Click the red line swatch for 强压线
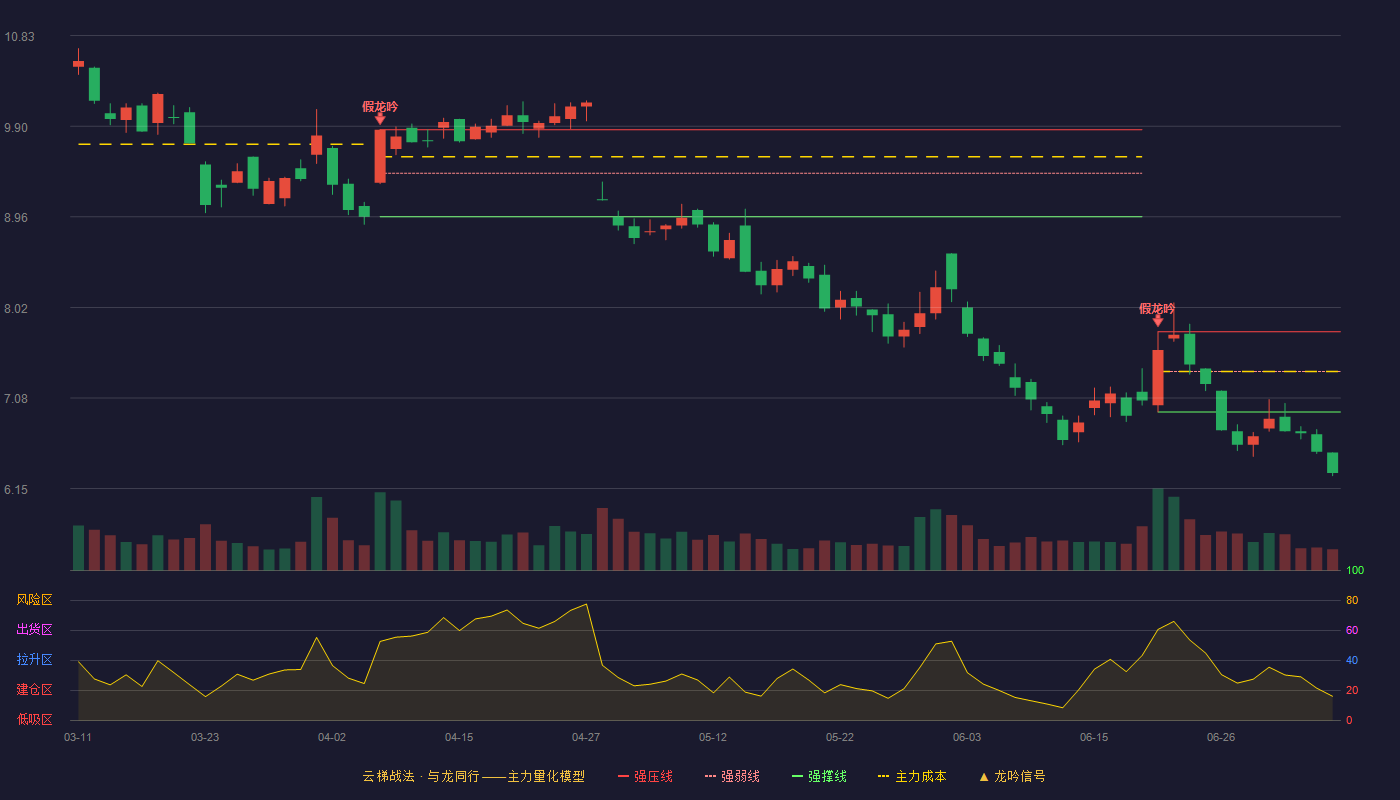Image resolution: width=1400 pixels, height=800 pixels. (624, 776)
